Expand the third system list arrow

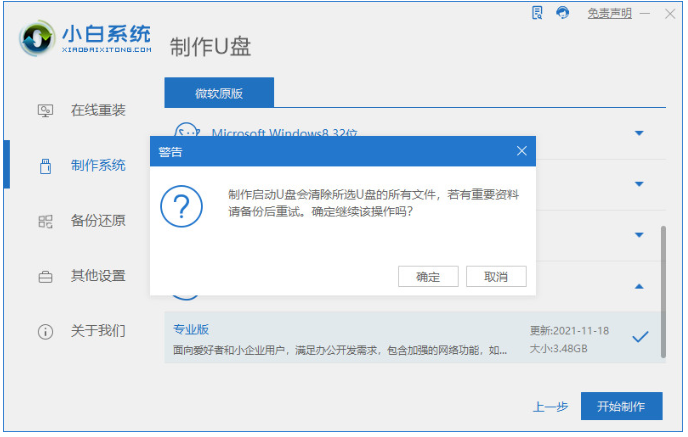tap(639, 235)
